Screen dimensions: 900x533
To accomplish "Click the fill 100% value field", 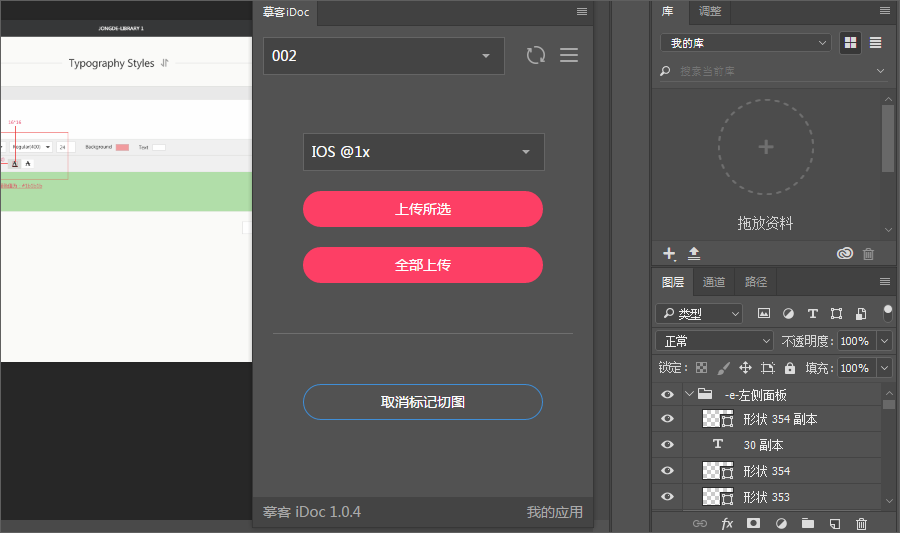I will click(855, 368).
